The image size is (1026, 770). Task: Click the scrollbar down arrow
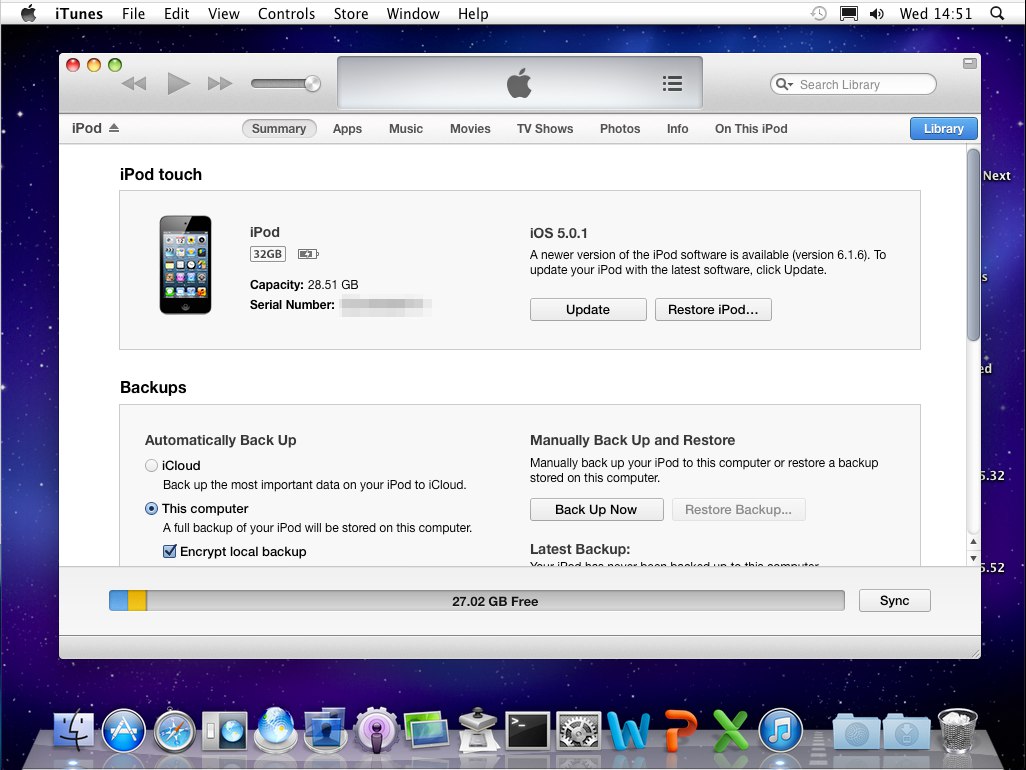point(973,558)
